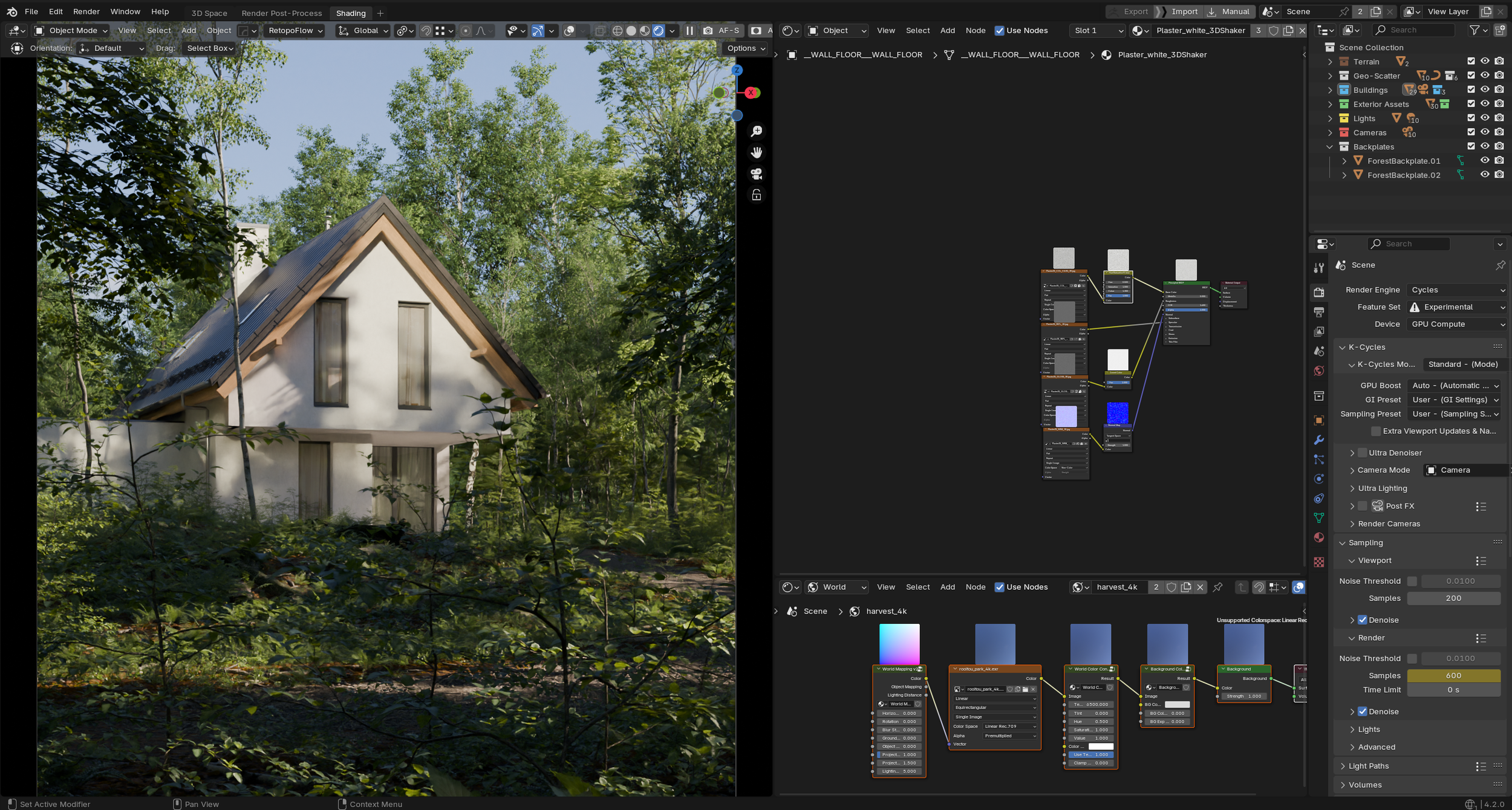Open the World properties tab globe icon

[1319, 371]
